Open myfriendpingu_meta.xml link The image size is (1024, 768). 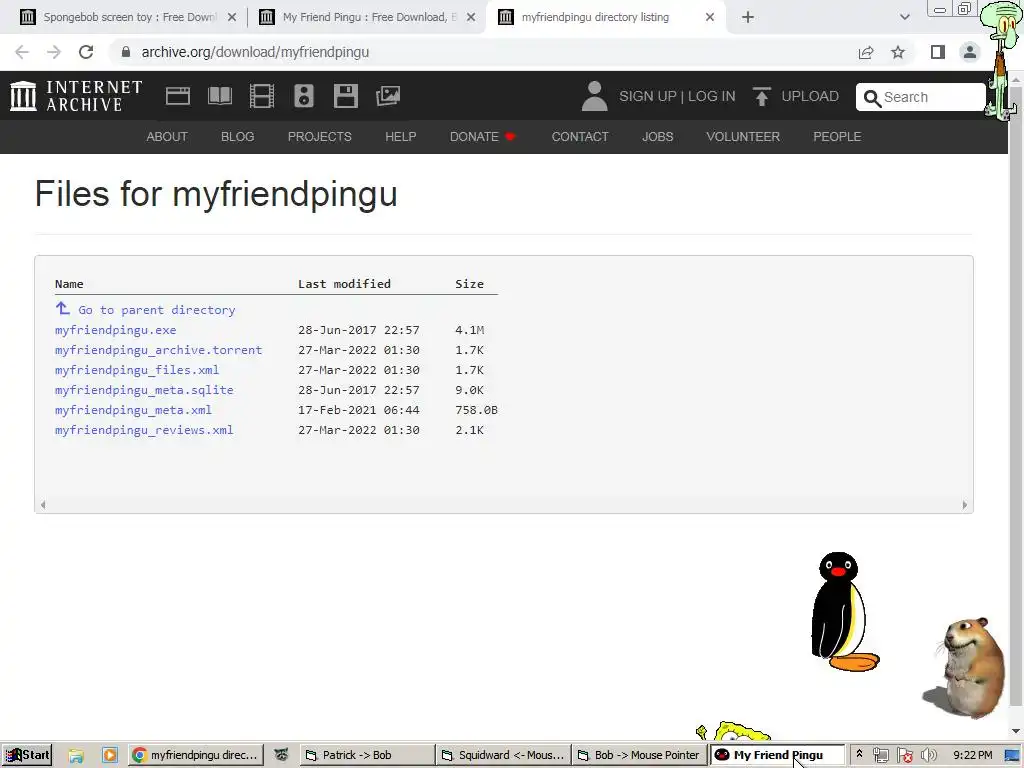coord(133,410)
